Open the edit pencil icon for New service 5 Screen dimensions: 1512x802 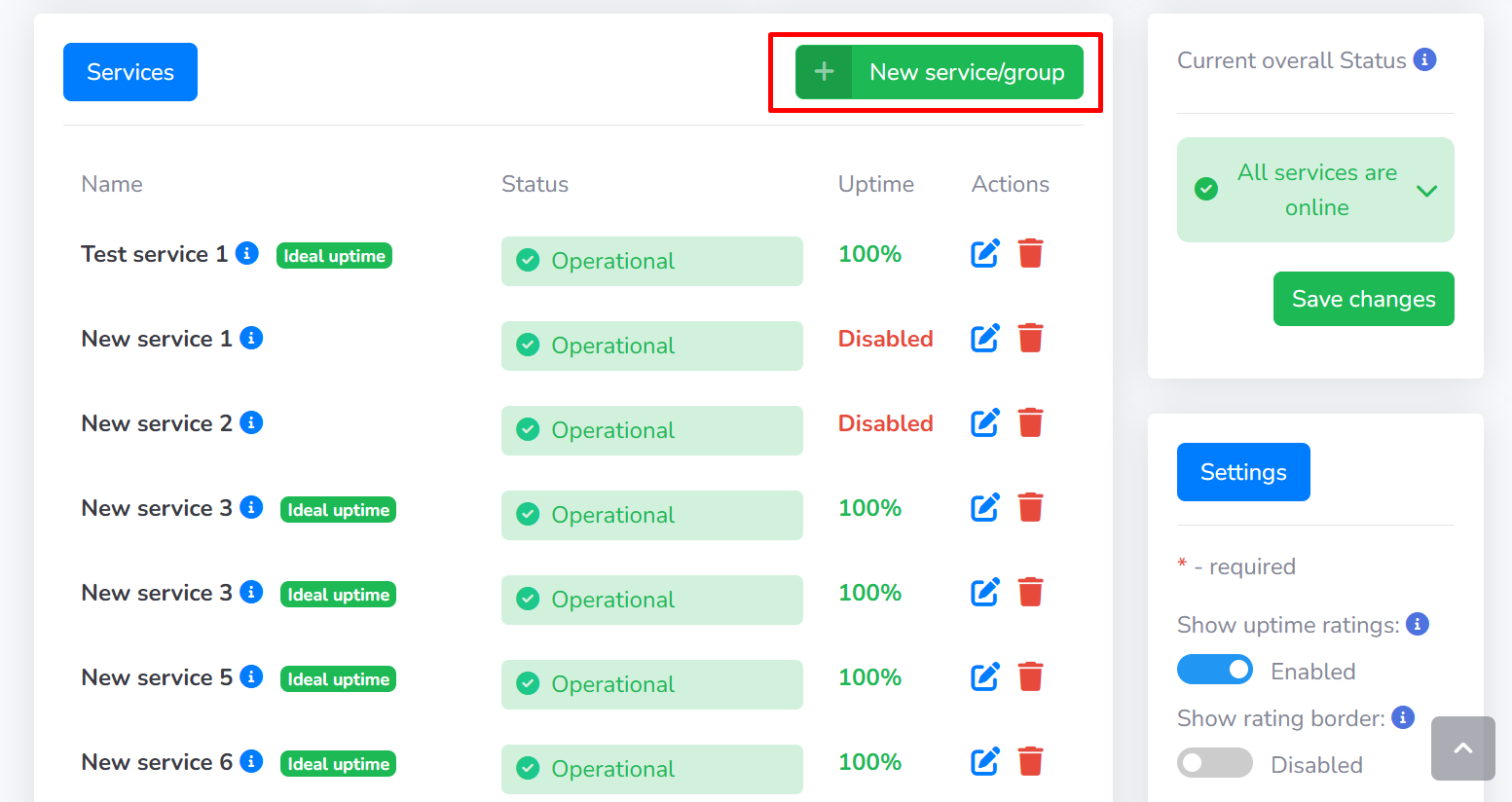coord(984,676)
